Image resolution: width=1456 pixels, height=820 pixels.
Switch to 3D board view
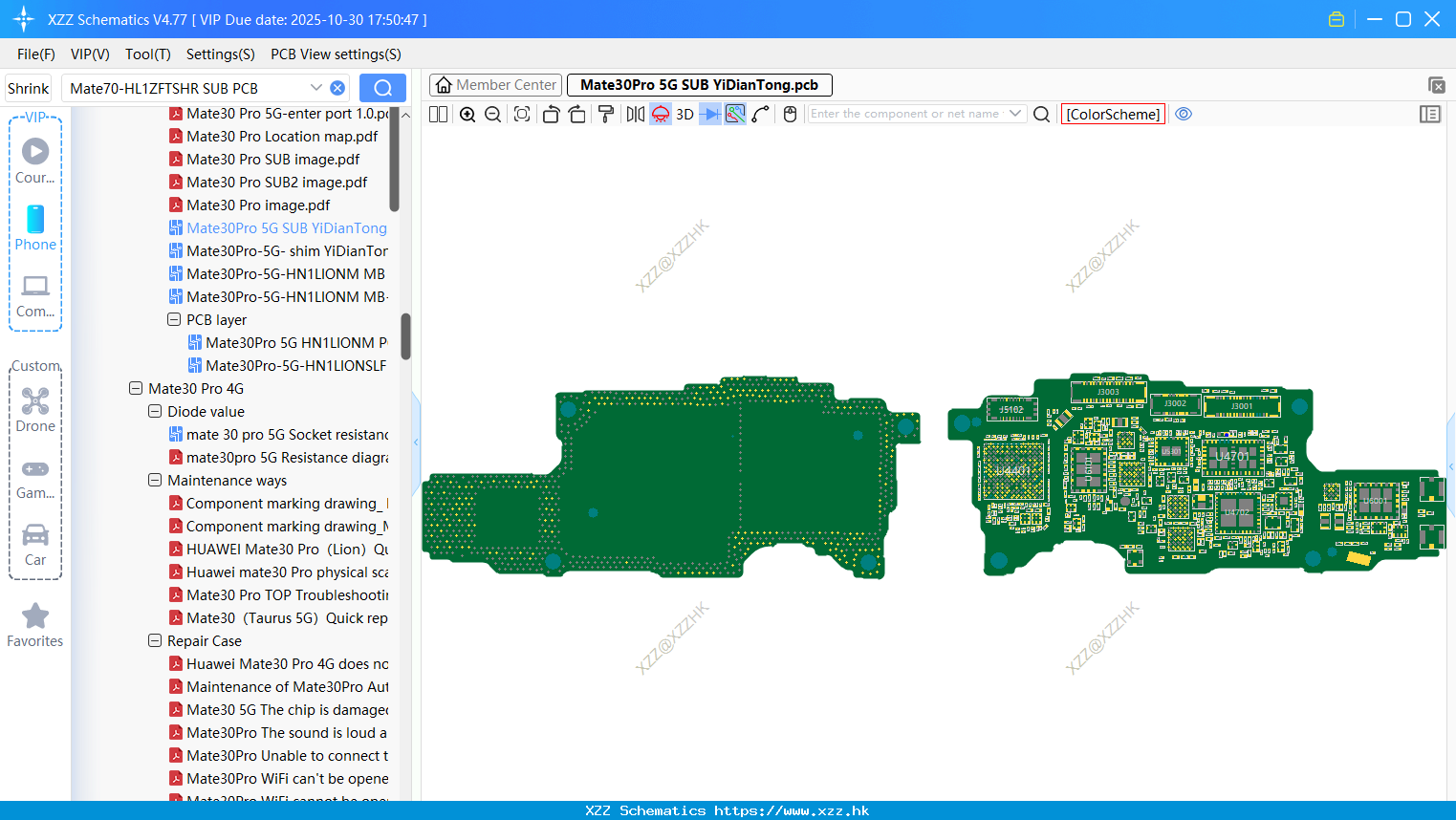685,114
